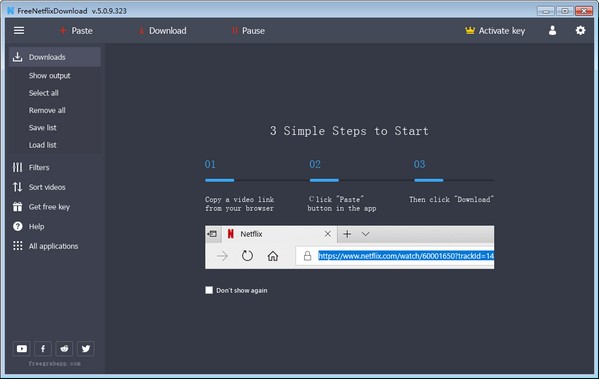This screenshot has width=599, height=379.
Task: Choose Remove all from the Downloads submenu
Action: 47,110
